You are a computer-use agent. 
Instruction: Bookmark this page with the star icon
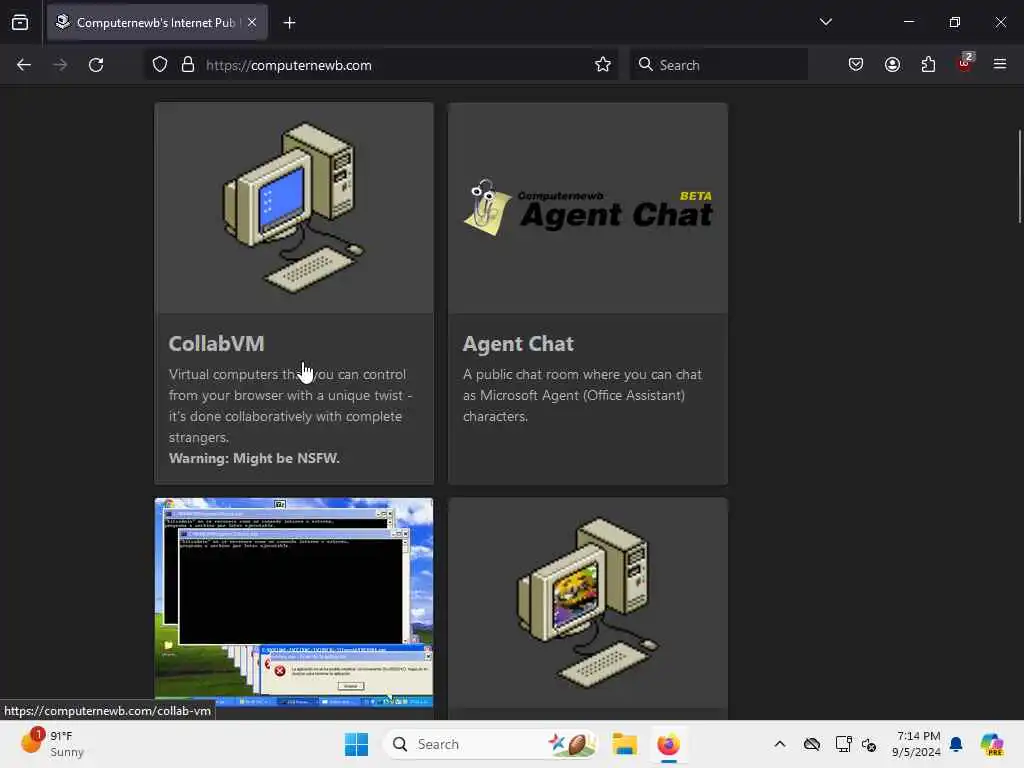(x=603, y=65)
